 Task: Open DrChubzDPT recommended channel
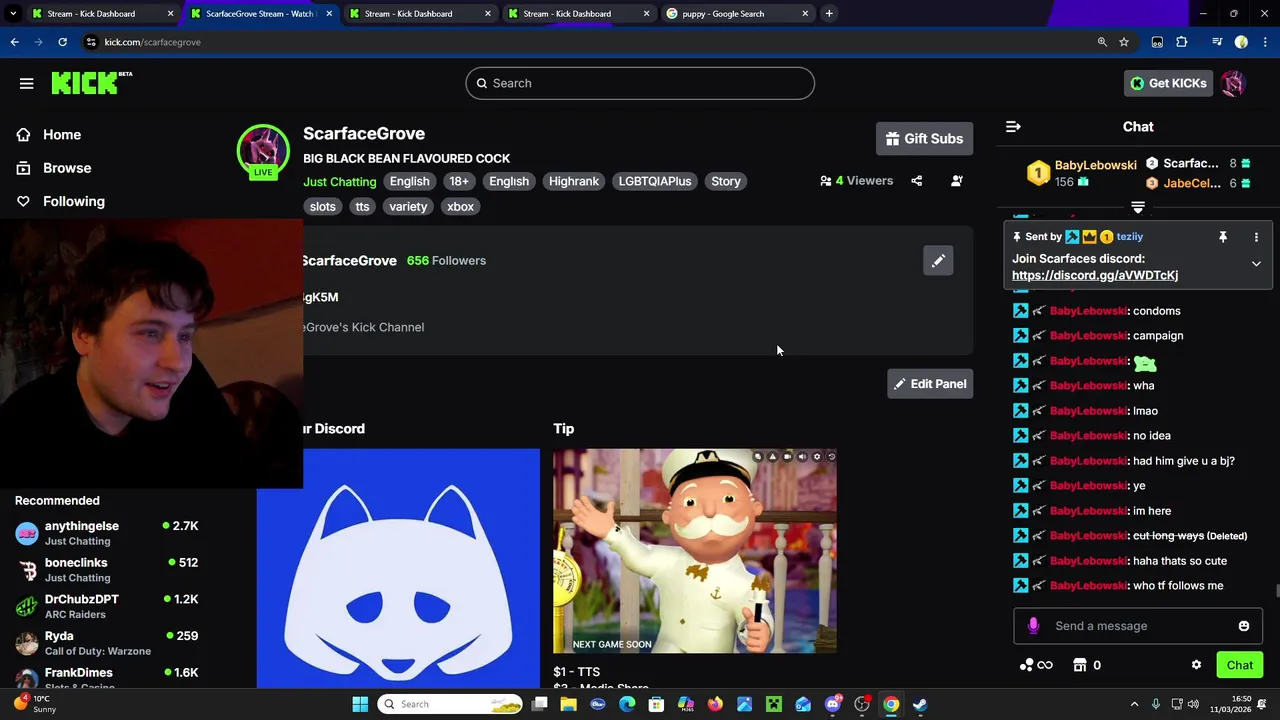107,606
